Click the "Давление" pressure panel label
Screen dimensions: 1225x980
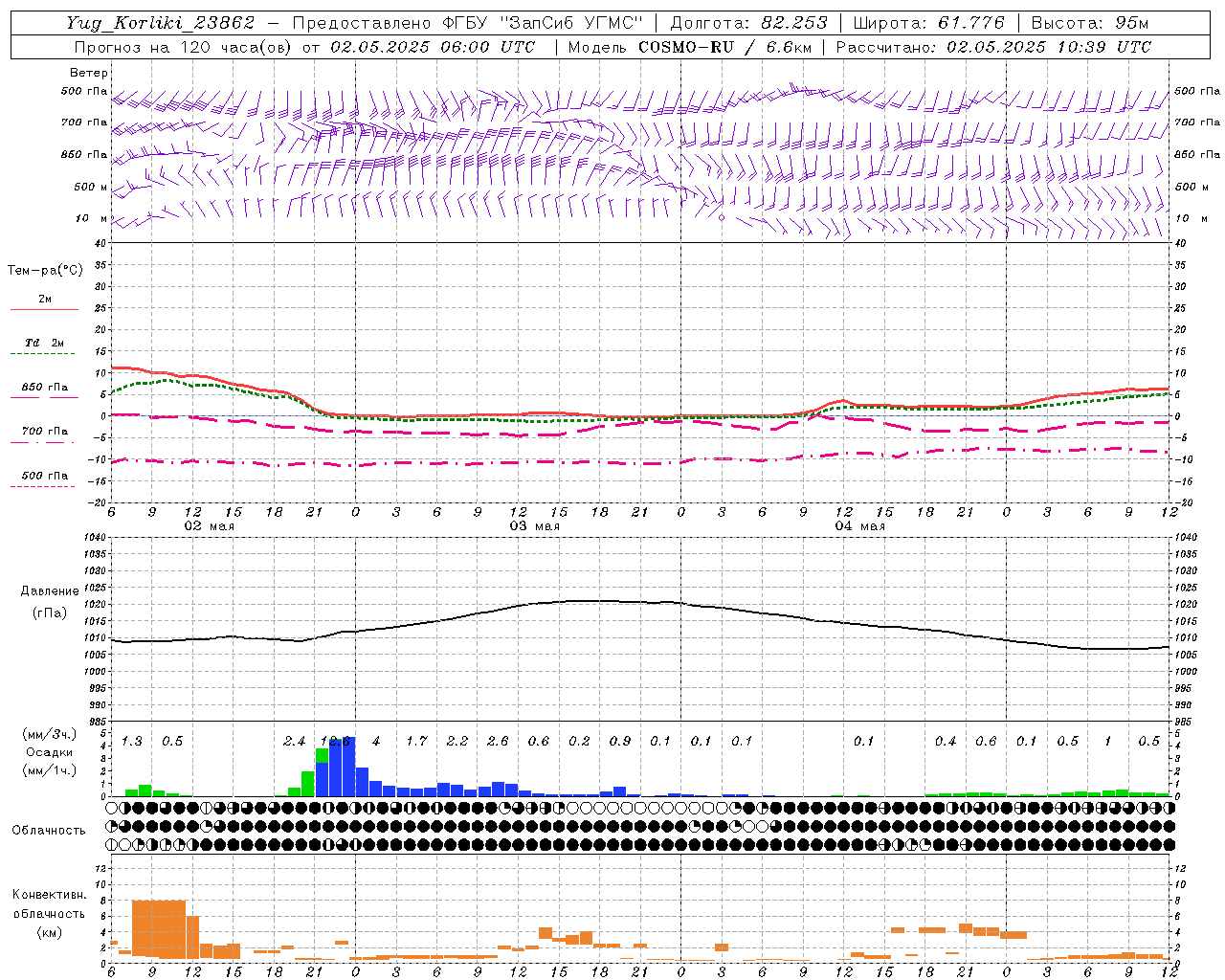point(50,590)
